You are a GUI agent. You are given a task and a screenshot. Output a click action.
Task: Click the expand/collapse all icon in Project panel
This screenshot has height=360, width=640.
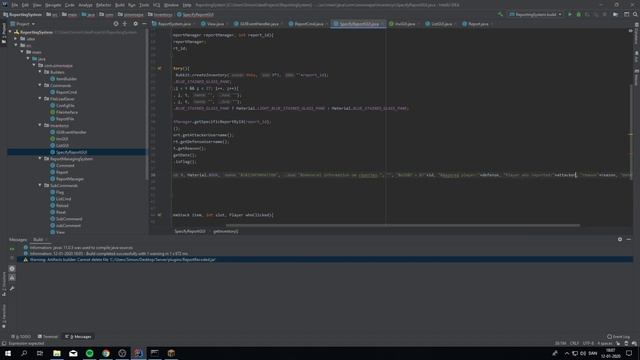coord(125,24)
